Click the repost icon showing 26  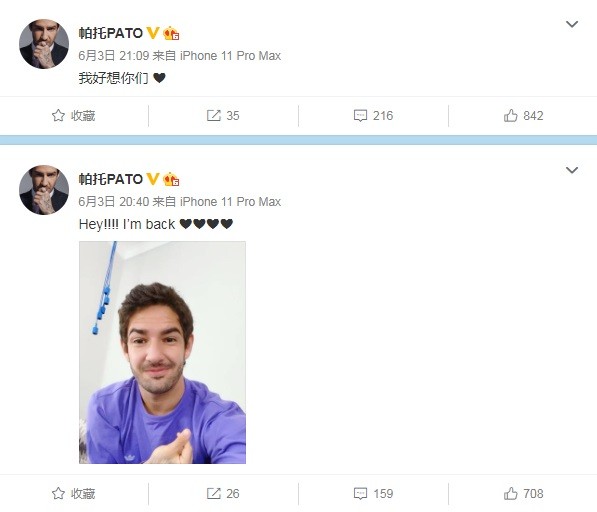214,493
